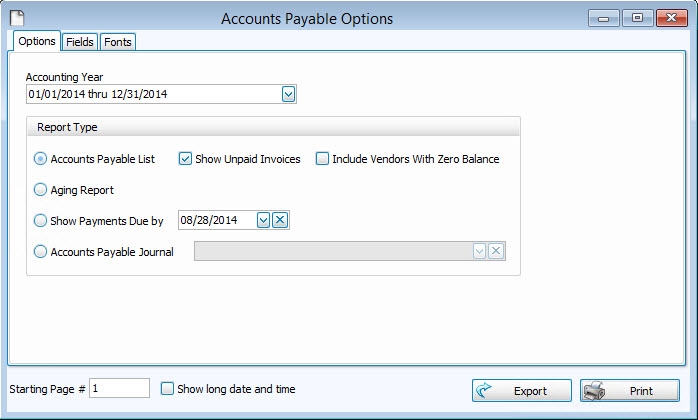Select the Accounts Payable Journal option

tap(41, 252)
